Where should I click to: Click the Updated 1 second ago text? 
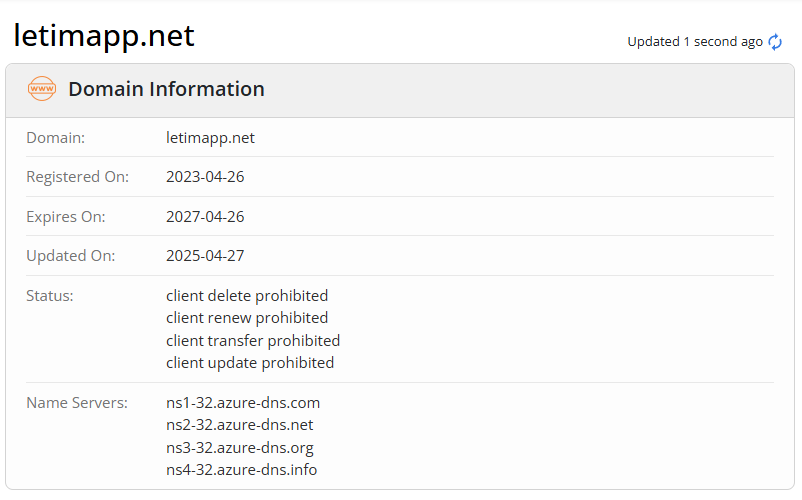coord(694,42)
